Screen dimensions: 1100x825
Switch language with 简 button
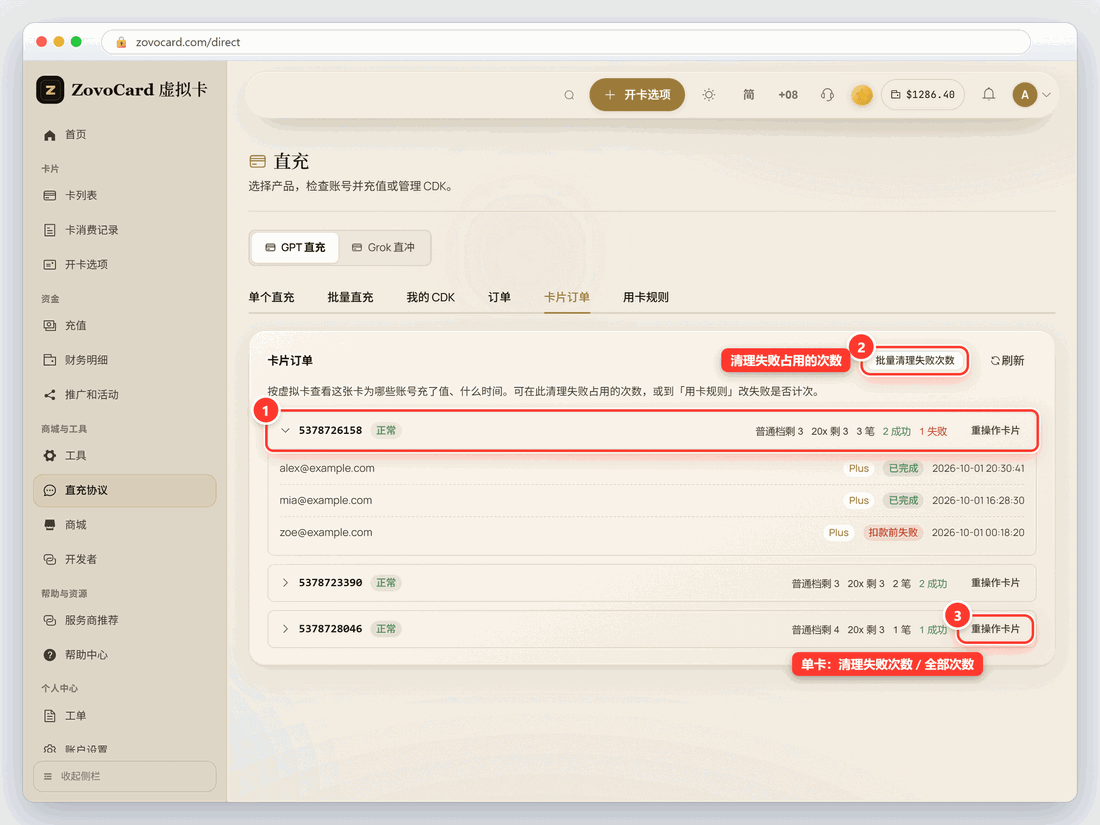coord(749,95)
